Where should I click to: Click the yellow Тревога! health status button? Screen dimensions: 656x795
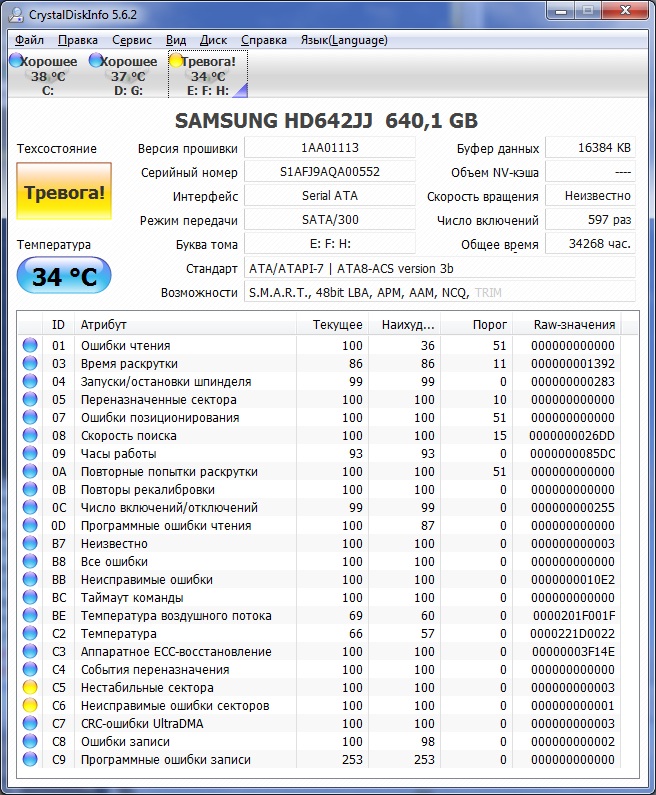point(64,191)
